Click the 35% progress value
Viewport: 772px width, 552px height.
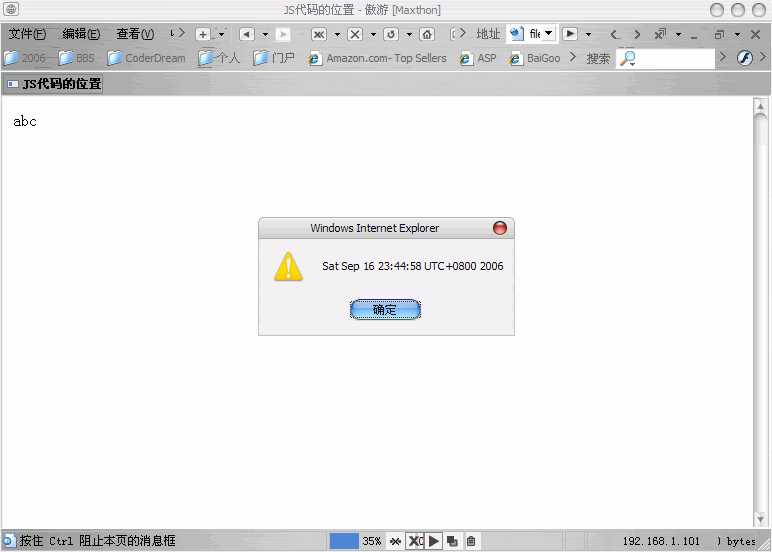[372, 541]
